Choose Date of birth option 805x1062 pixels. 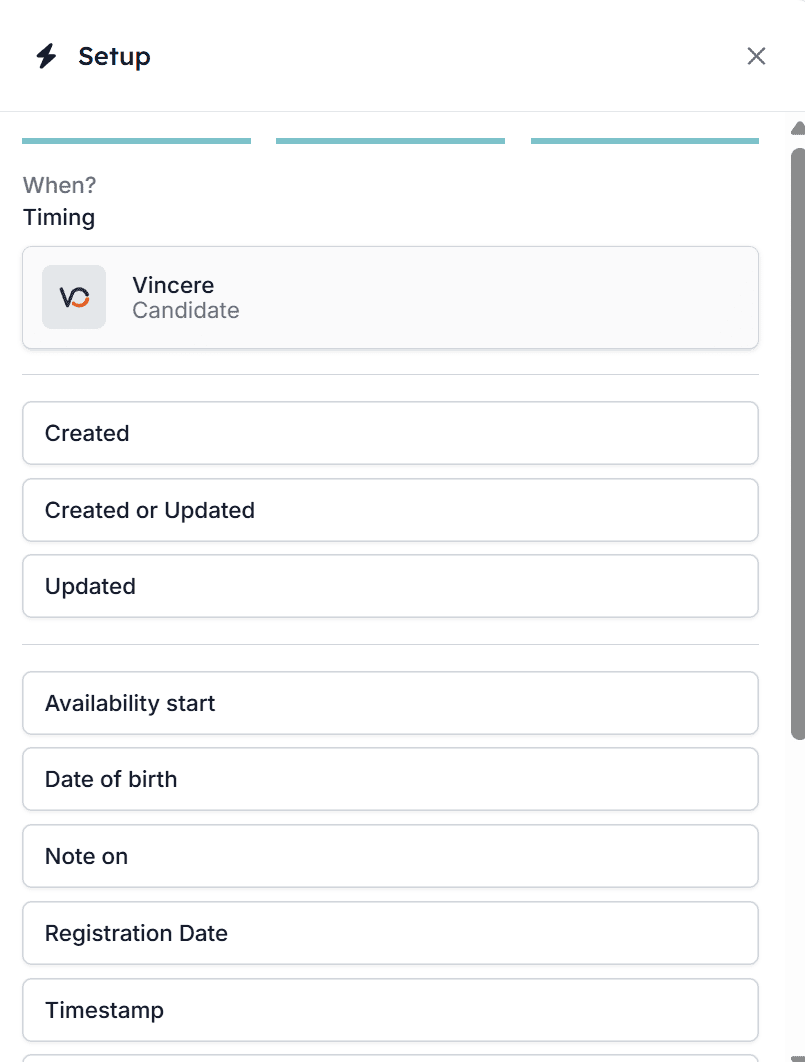click(390, 780)
